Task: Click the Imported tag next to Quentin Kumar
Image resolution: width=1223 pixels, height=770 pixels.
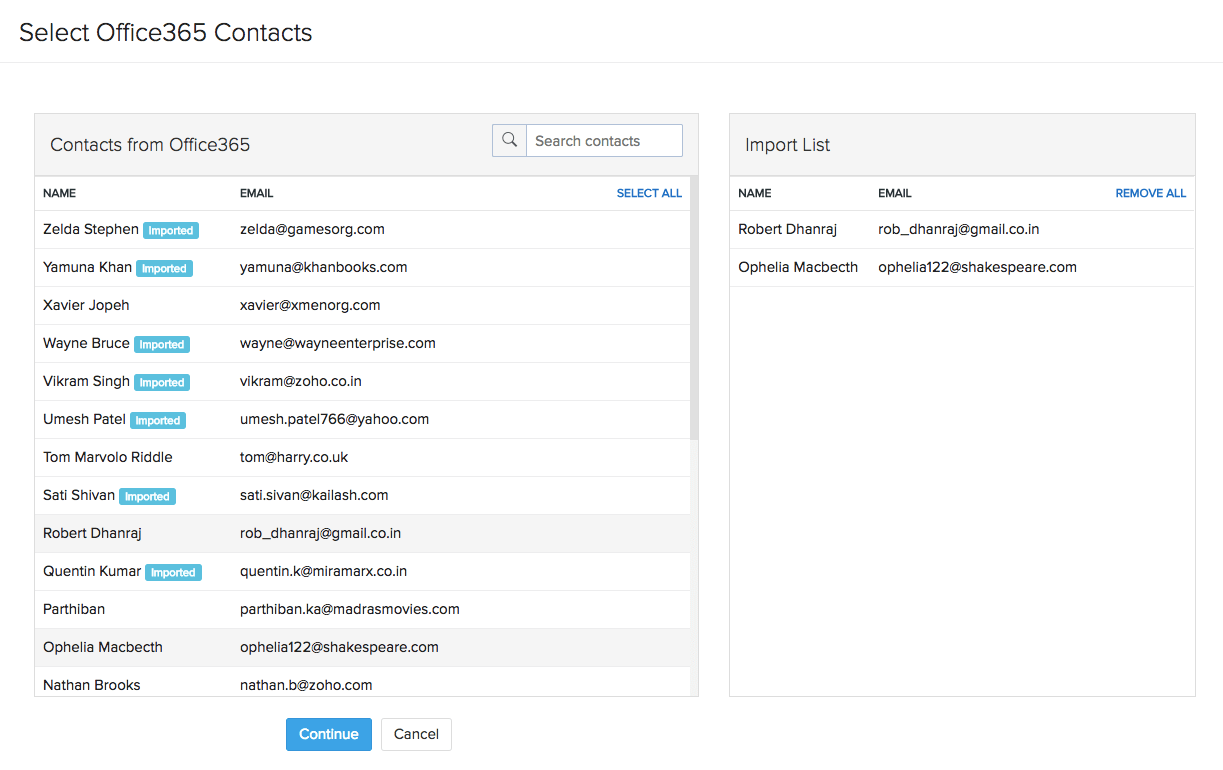Action: (x=173, y=573)
